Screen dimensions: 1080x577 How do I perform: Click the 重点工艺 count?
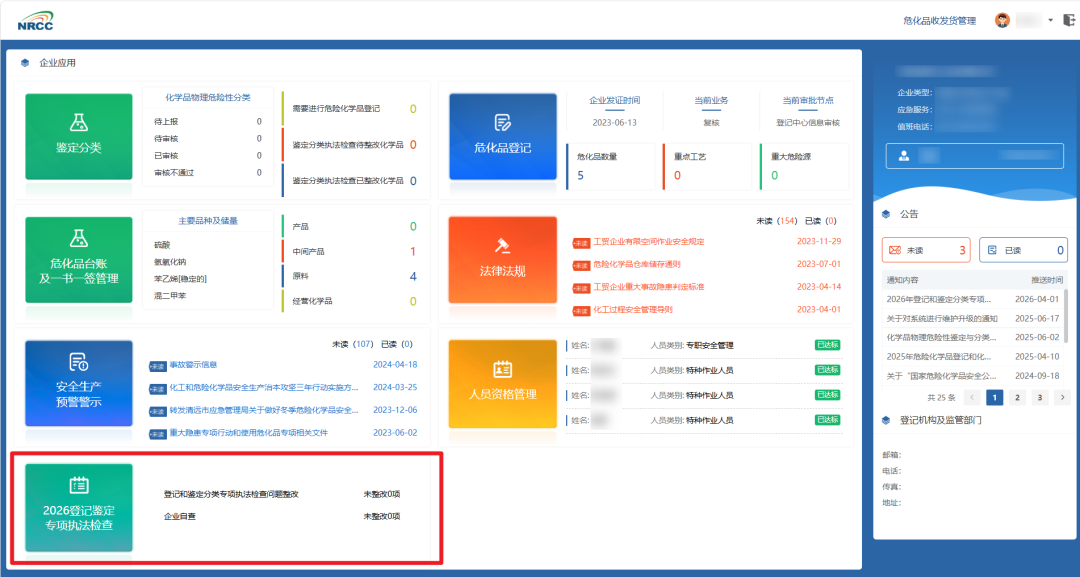(x=677, y=176)
